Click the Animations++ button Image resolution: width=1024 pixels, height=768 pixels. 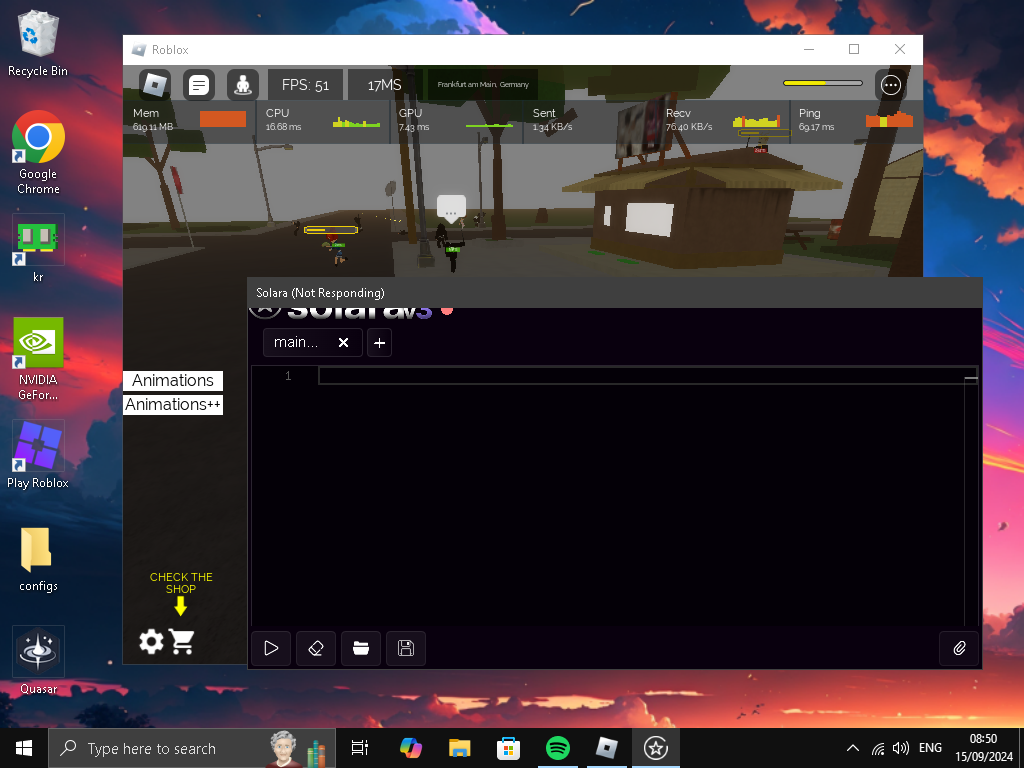click(173, 405)
